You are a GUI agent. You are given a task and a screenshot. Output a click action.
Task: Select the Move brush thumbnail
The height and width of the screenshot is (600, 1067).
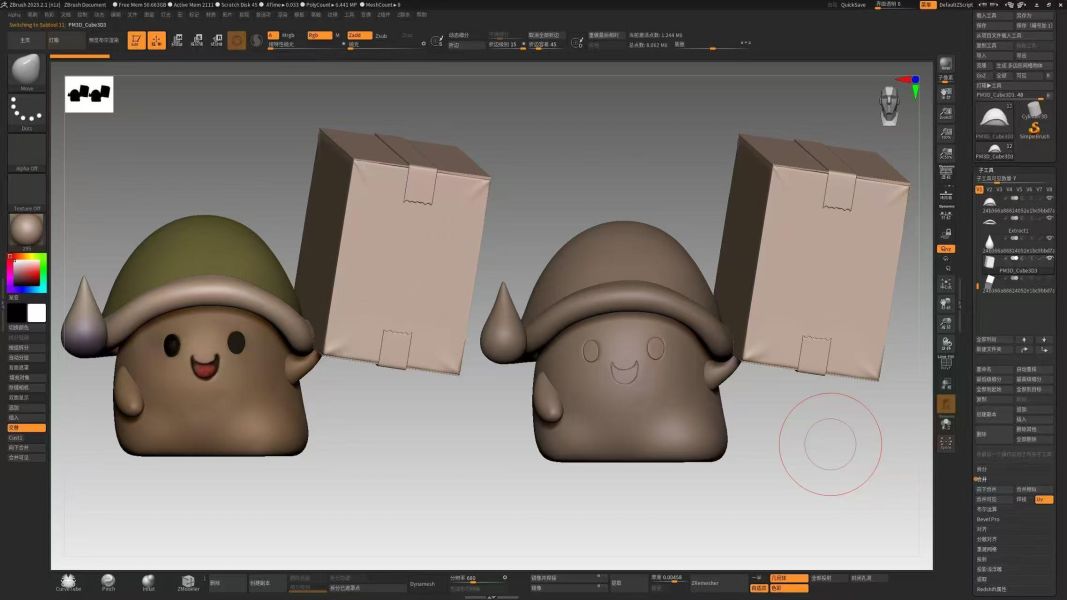pos(27,72)
